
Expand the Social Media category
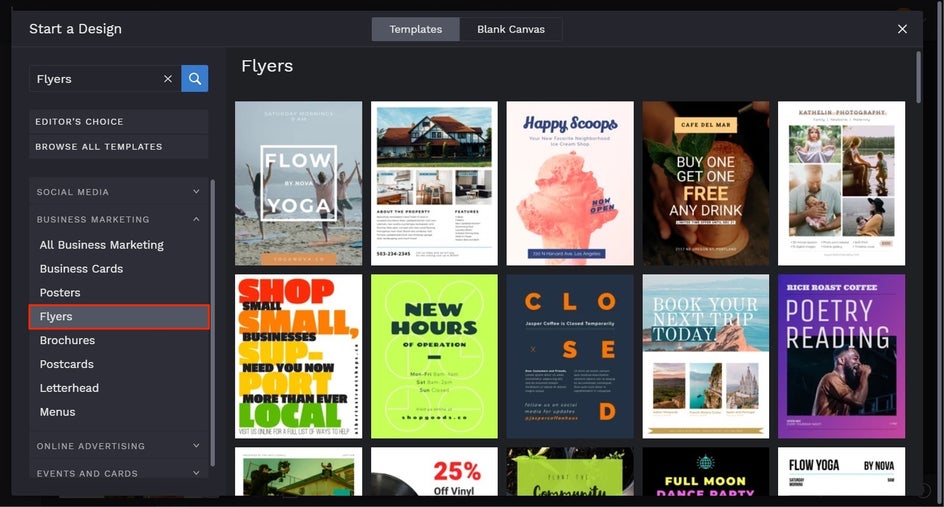pyautogui.click(x=119, y=192)
